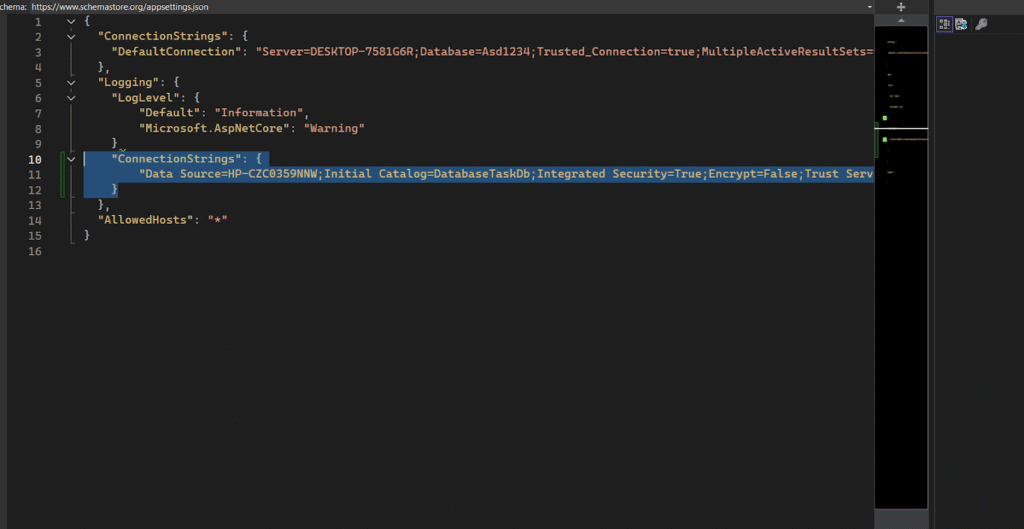Collapse the selected ConnectionStrings block on line 10
Image resolution: width=1024 pixels, height=529 pixels.
point(70,159)
